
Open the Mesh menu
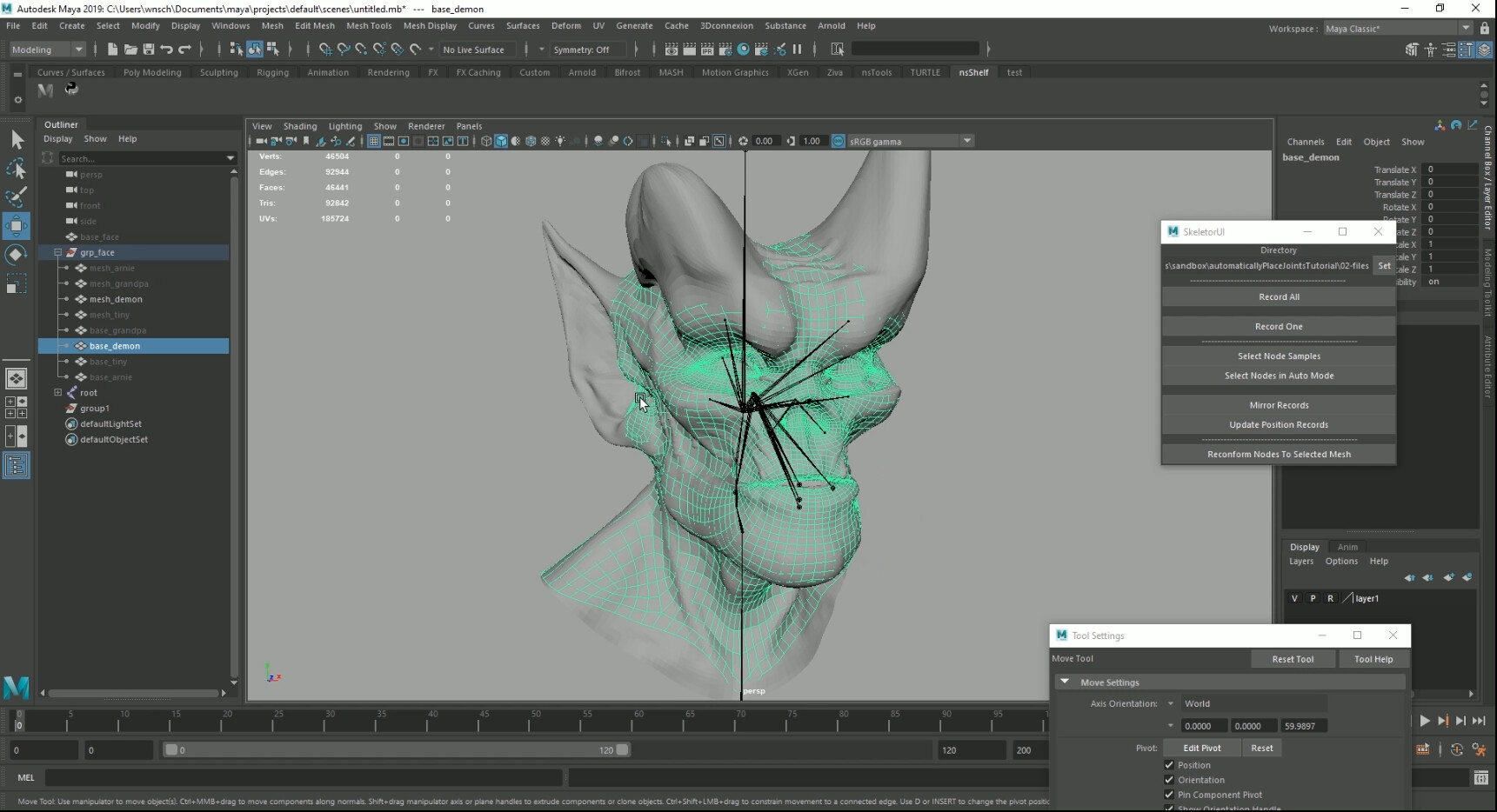click(272, 26)
